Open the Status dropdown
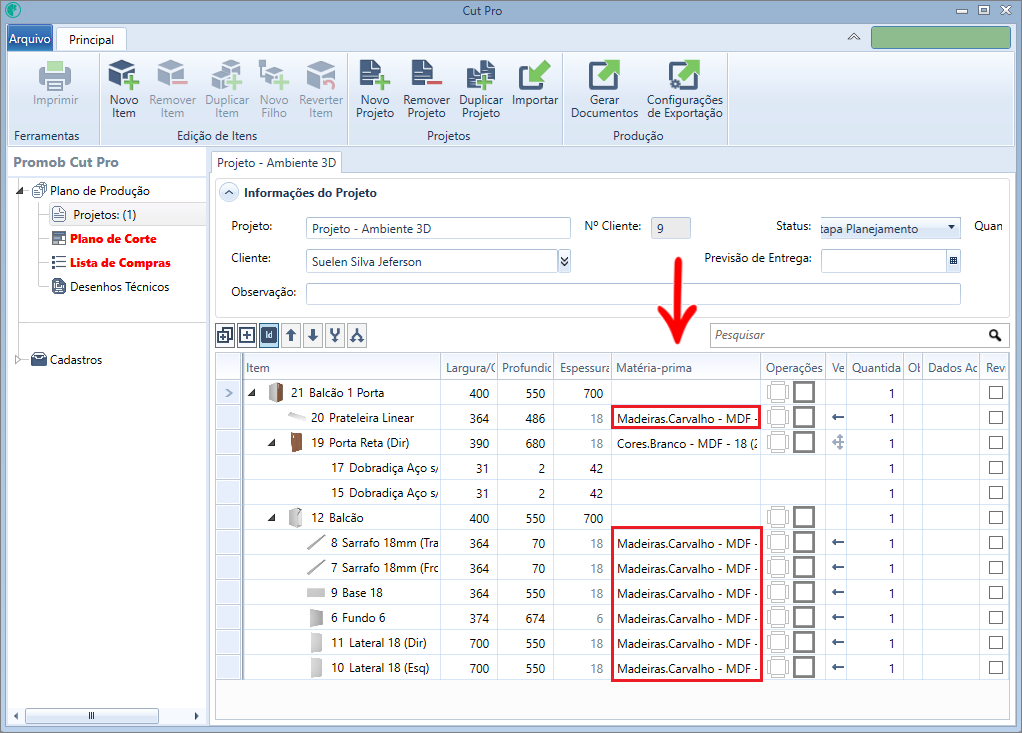1022x733 pixels. pos(951,227)
